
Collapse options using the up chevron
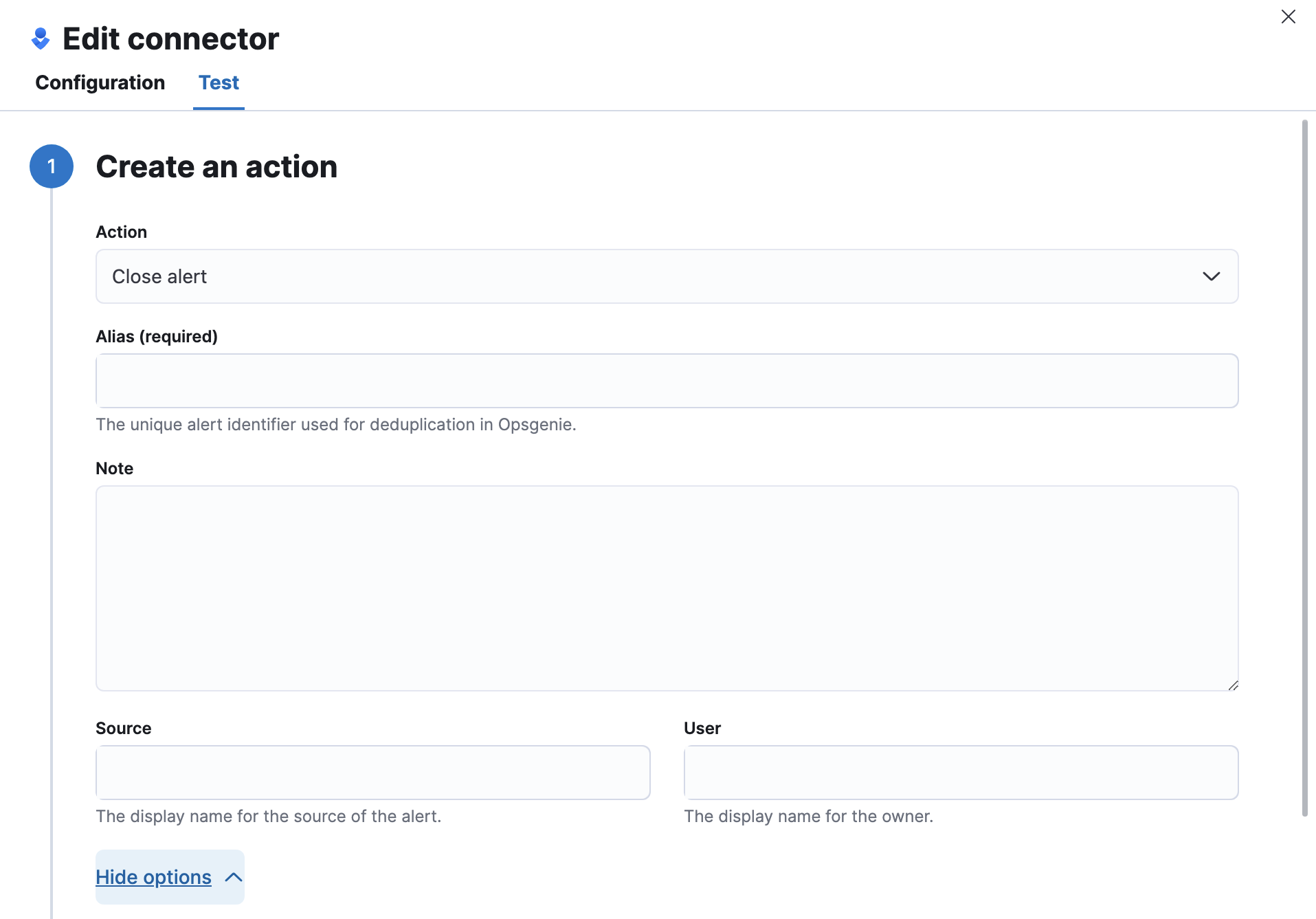tap(234, 877)
